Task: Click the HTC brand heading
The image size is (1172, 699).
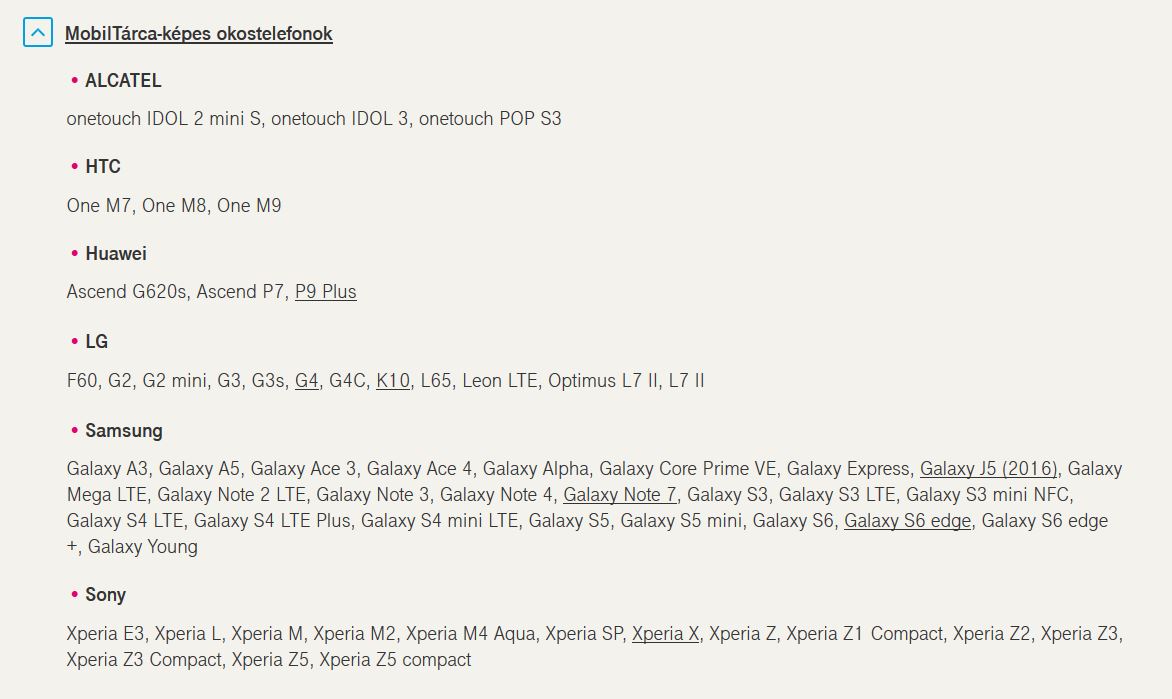Action: [x=103, y=166]
